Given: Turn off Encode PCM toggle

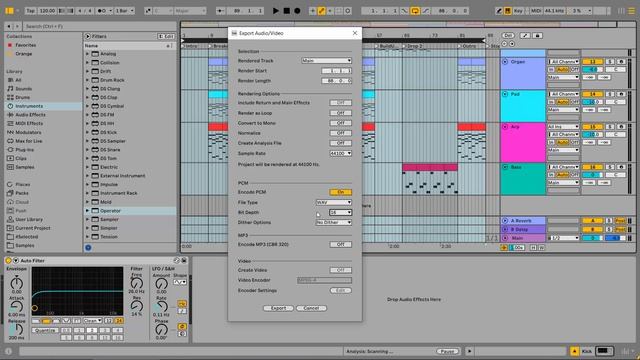Looking at the screenshot, I should 340,192.
